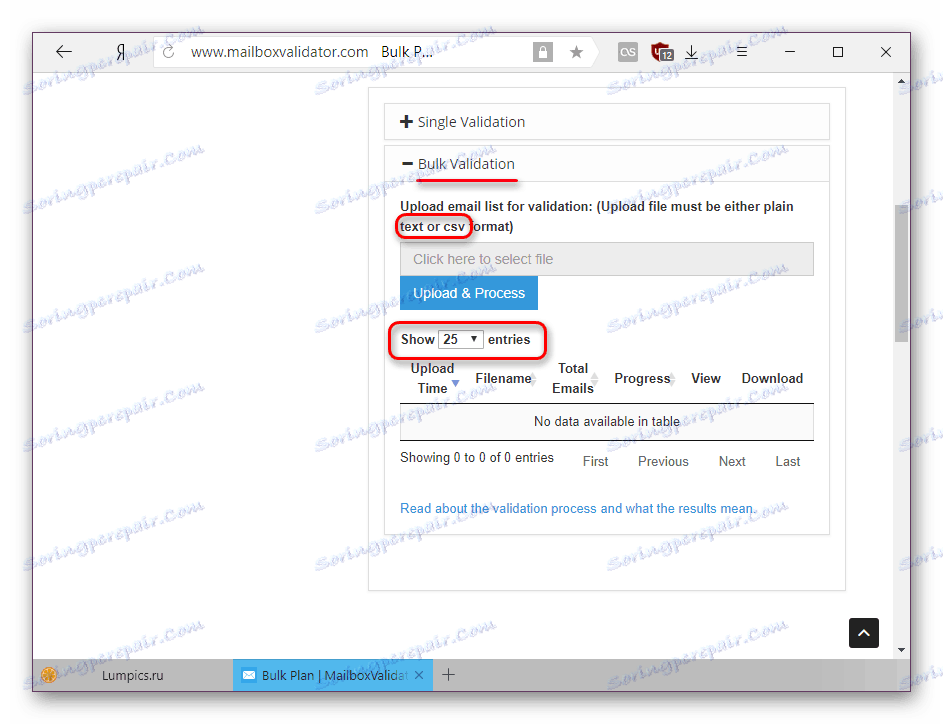Go to the Last page

(x=787, y=461)
